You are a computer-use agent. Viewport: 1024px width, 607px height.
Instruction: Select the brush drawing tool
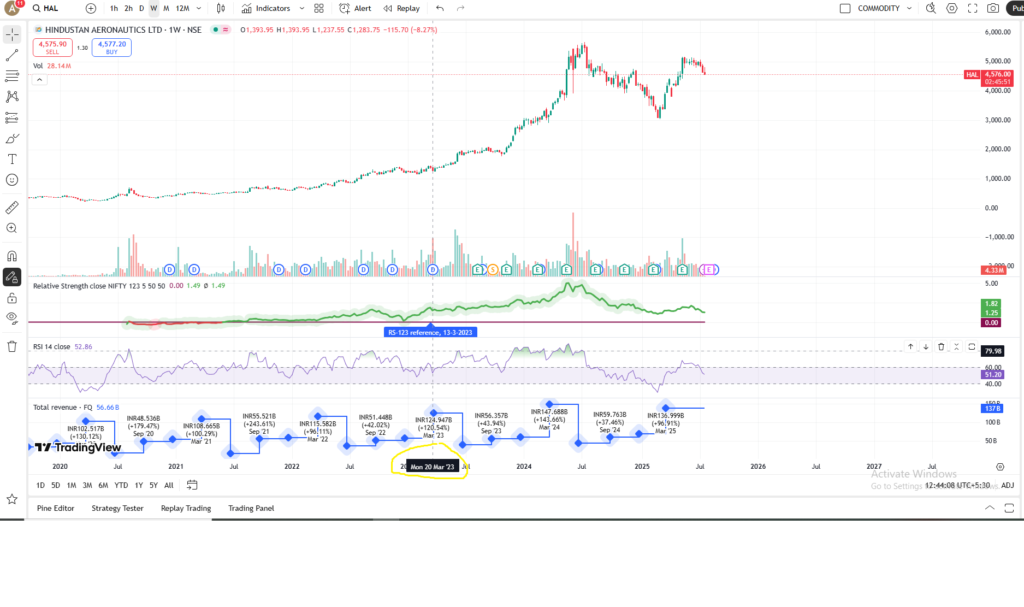[x=12, y=139]
